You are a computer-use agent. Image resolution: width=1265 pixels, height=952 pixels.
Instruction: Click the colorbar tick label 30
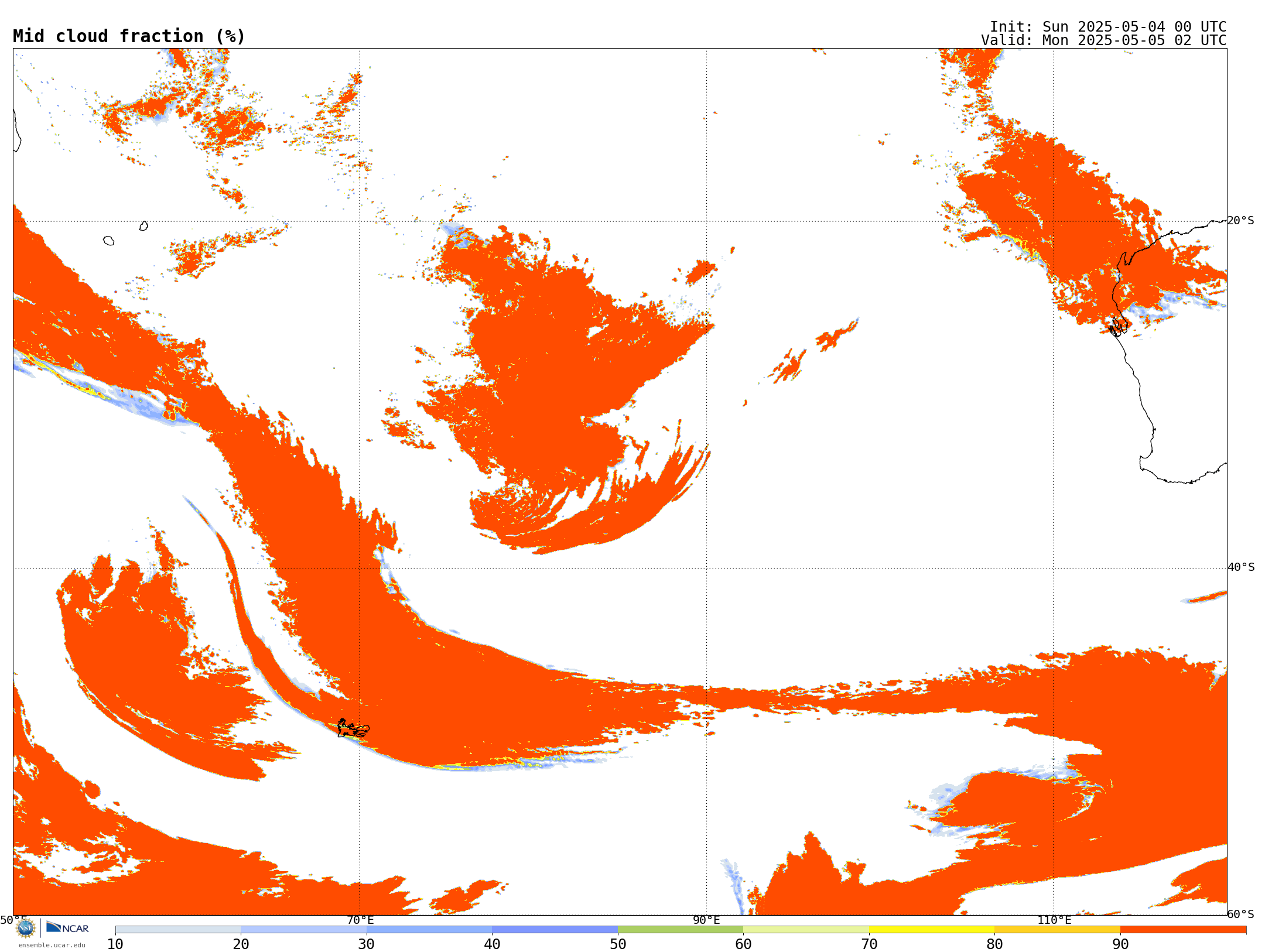coord(367,944)
